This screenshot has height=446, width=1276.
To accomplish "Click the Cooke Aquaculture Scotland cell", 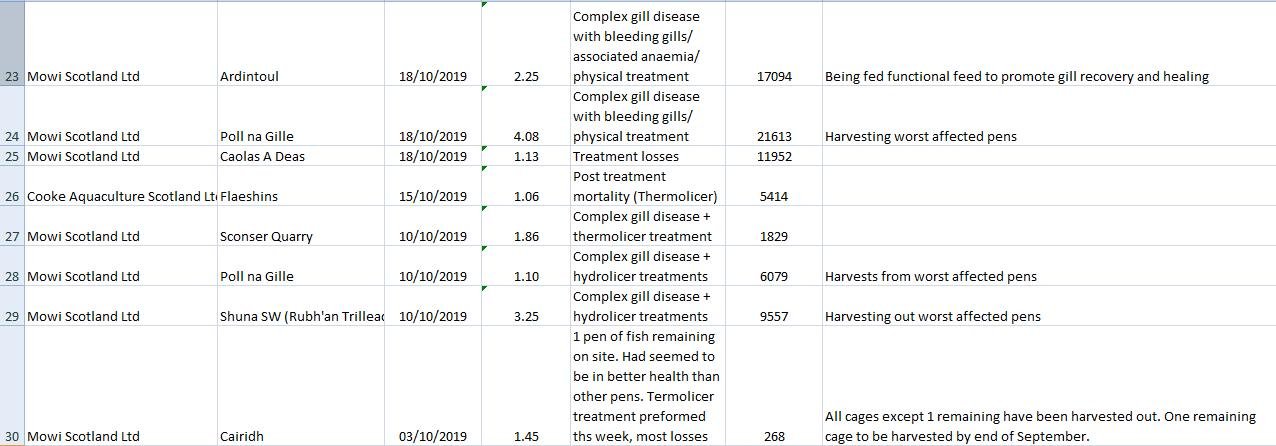I will pyautogui.click(x=120, y=196).
